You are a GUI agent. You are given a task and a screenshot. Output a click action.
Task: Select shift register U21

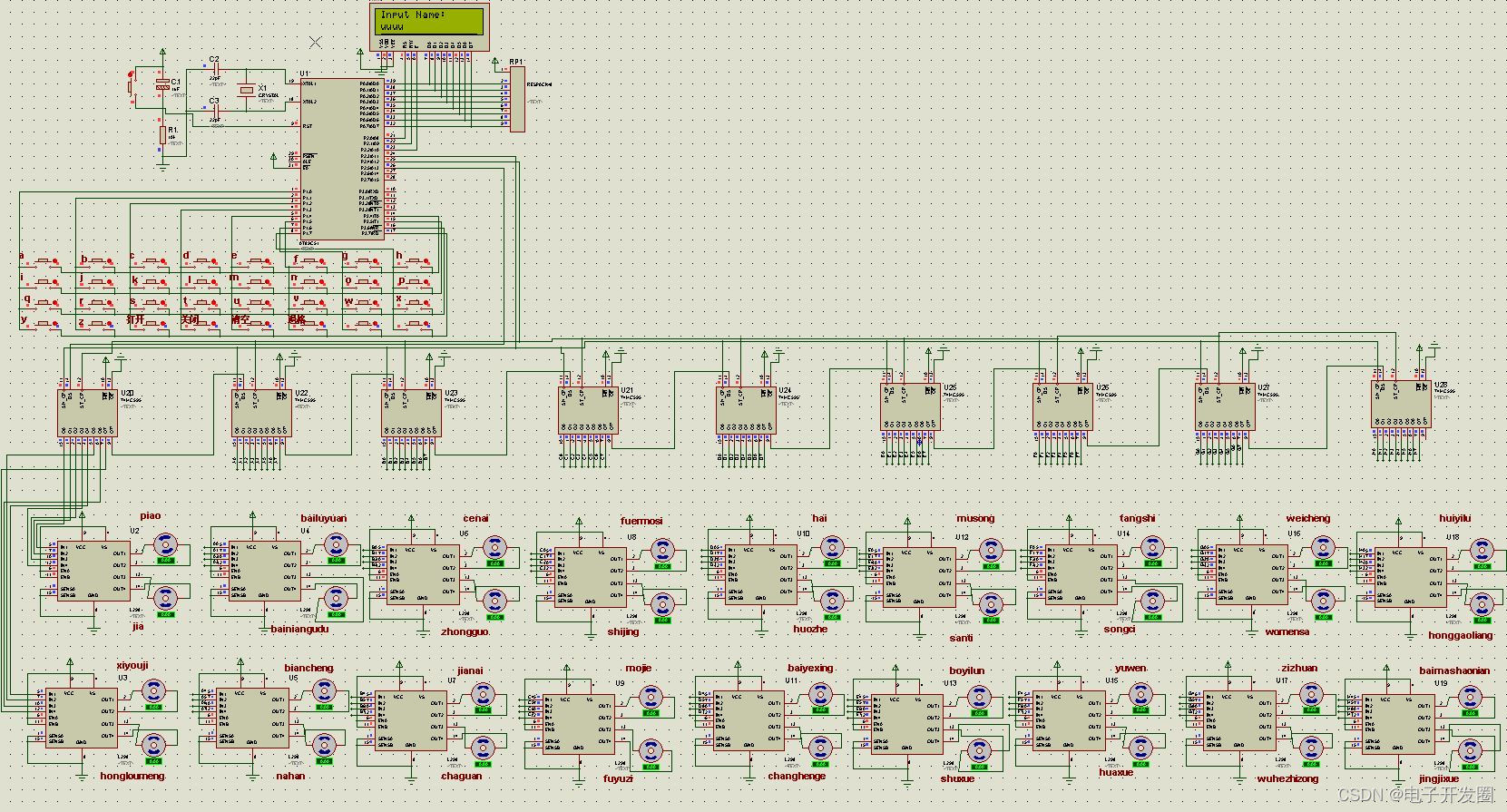[x=589, y=410]
